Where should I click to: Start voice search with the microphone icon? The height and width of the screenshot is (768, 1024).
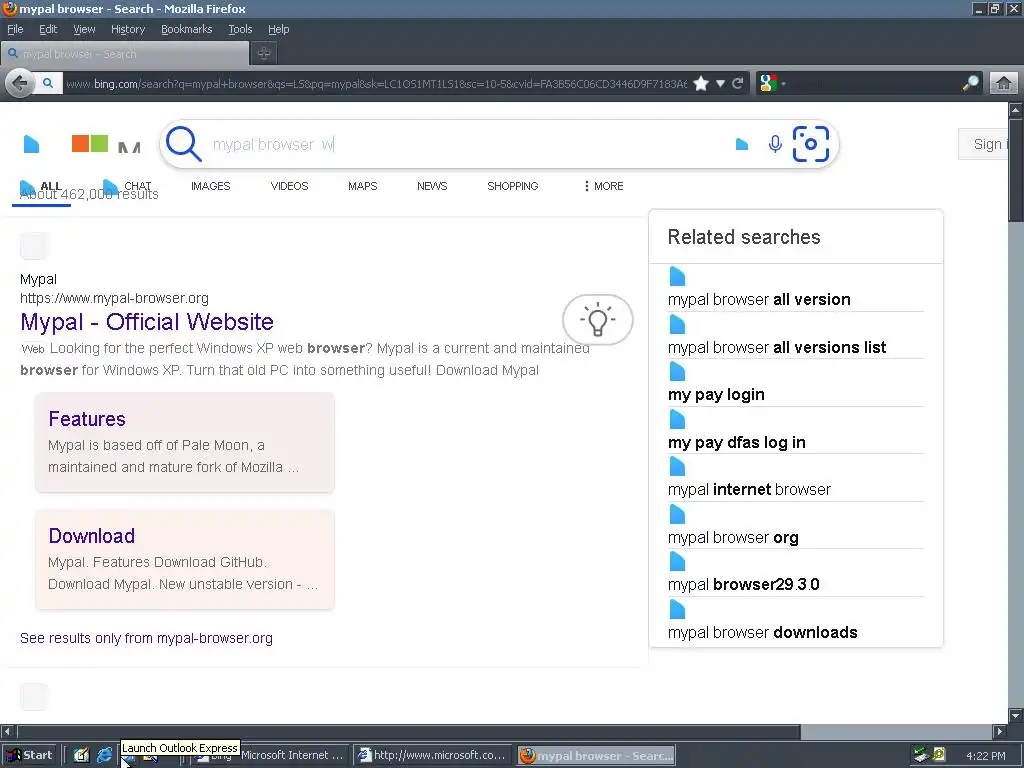tap(775, 144)
